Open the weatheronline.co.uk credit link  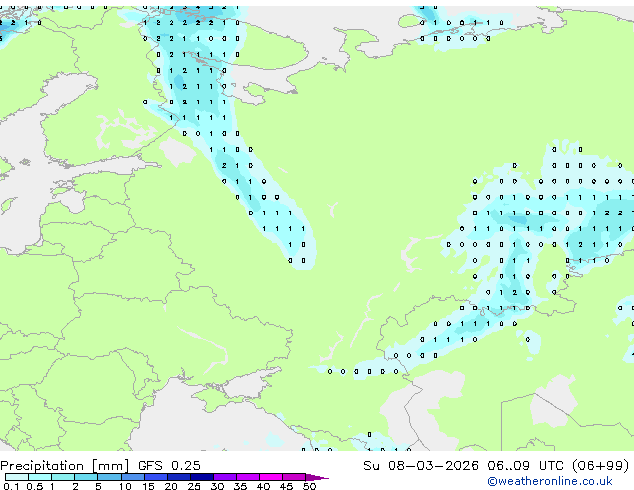[x=550, y=481]
